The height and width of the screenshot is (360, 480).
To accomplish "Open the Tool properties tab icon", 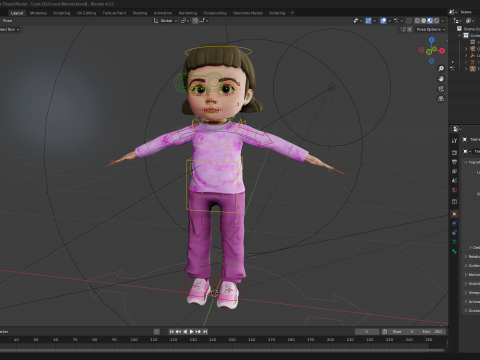I will 454,141.
